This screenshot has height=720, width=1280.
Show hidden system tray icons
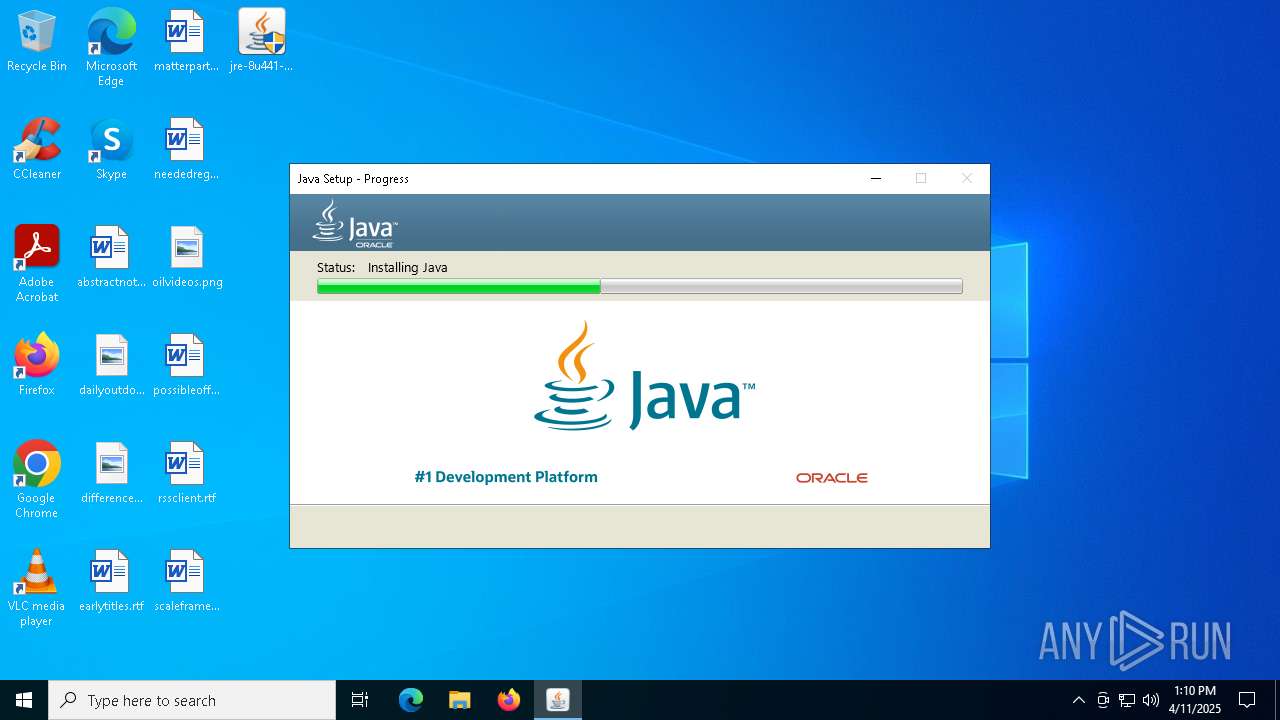point(1078,700)
